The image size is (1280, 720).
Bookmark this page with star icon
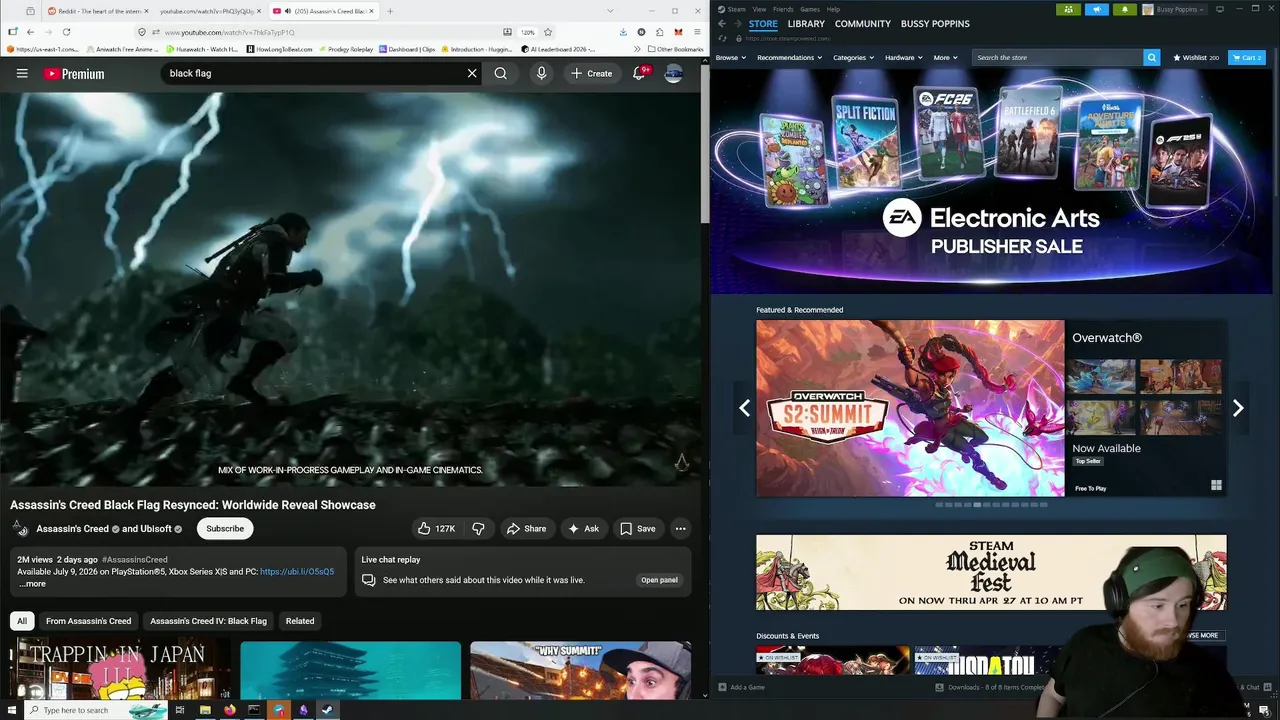coord(547,32)
